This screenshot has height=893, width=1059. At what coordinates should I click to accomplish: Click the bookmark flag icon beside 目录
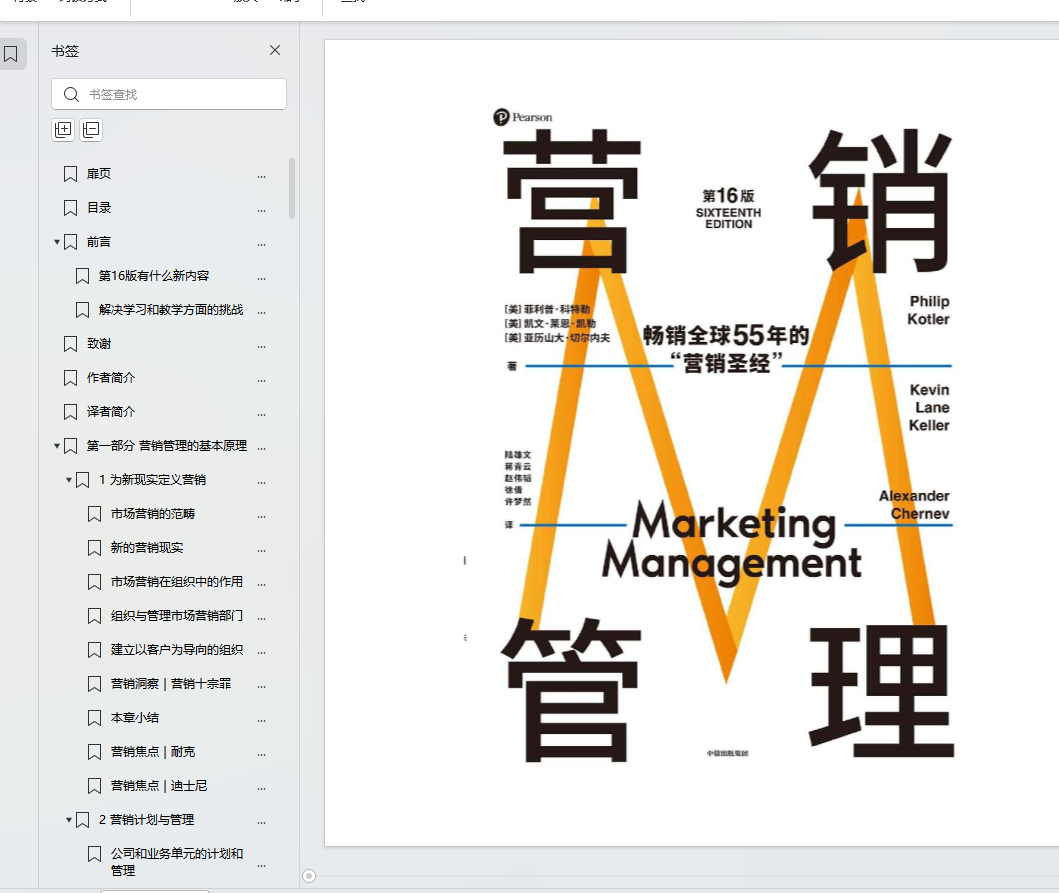point(70,208)
